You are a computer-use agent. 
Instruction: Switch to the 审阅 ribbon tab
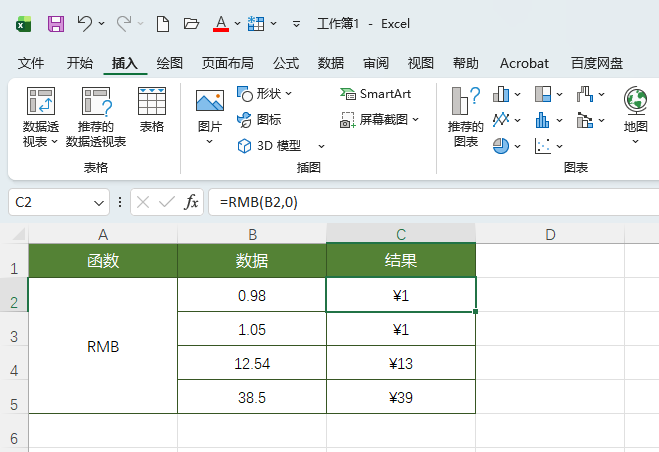[376, 63]
